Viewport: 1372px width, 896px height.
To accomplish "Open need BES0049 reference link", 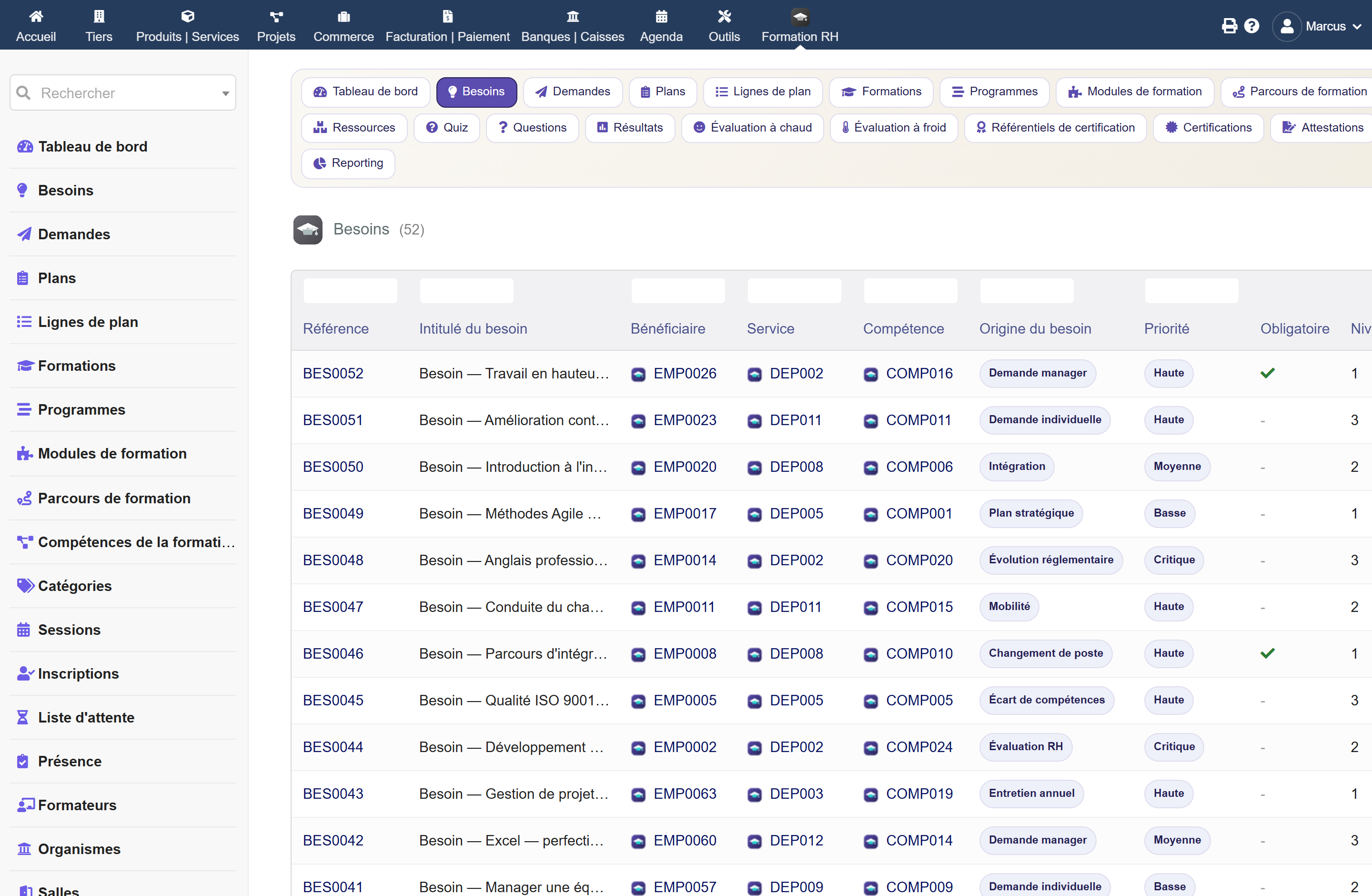I will pos(333,514).
